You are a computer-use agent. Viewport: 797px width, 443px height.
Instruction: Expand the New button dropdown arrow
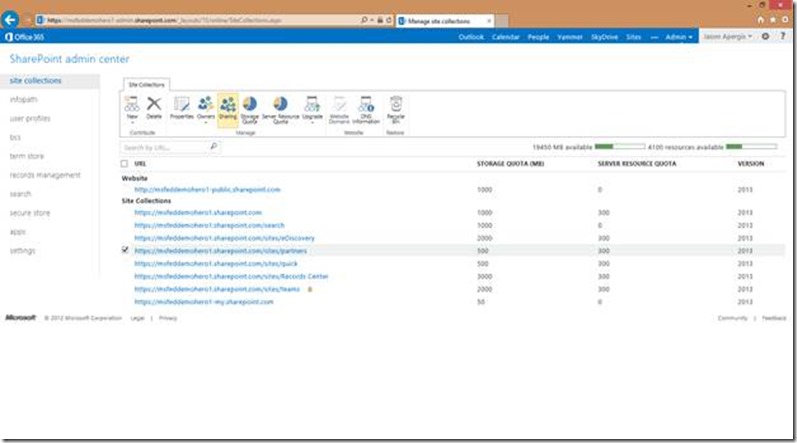132,122
